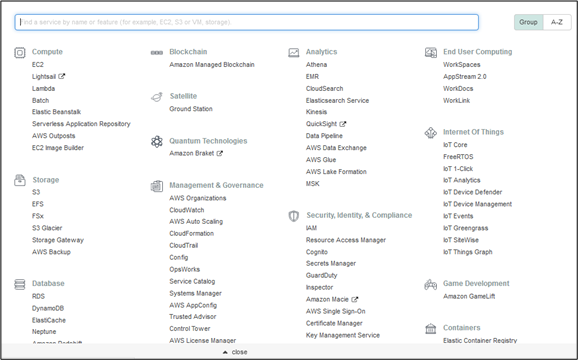Open AWS Outposts
The width and height of the screenshot is (578, 360).
point(53,136)
